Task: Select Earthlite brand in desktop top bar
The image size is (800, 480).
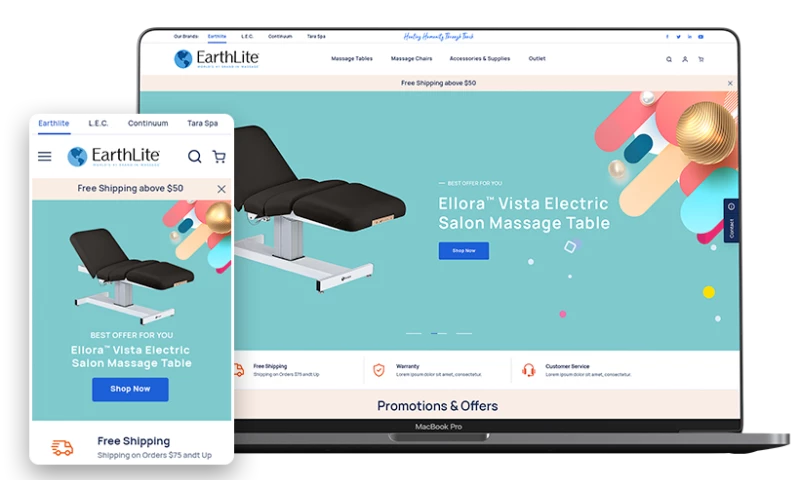Action: pos(217,37)
